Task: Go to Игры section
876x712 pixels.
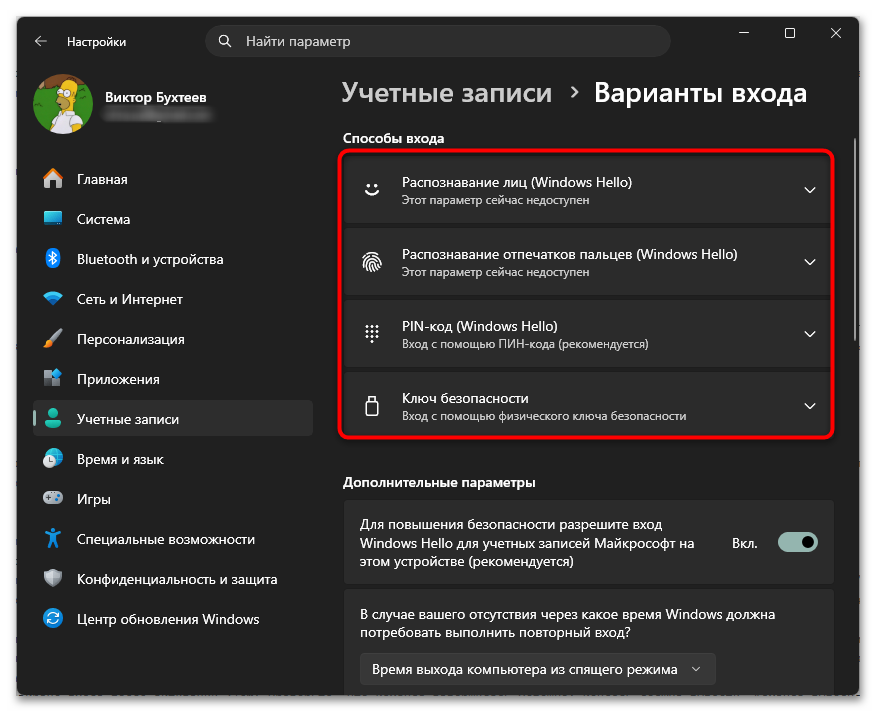Action: pyautogui.click(x=173, y=498)
